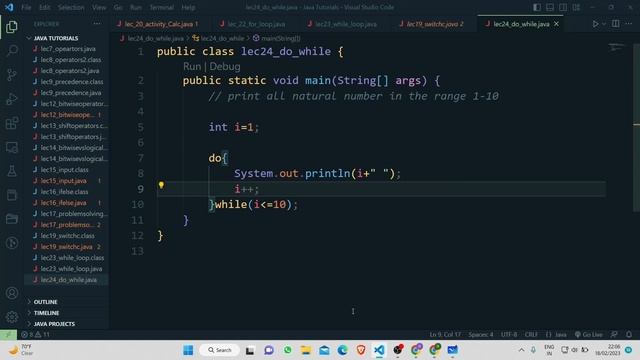This screenshot has height=360, width=640.
Task: Open the Edit menu
Action: [x=44, y=7]
